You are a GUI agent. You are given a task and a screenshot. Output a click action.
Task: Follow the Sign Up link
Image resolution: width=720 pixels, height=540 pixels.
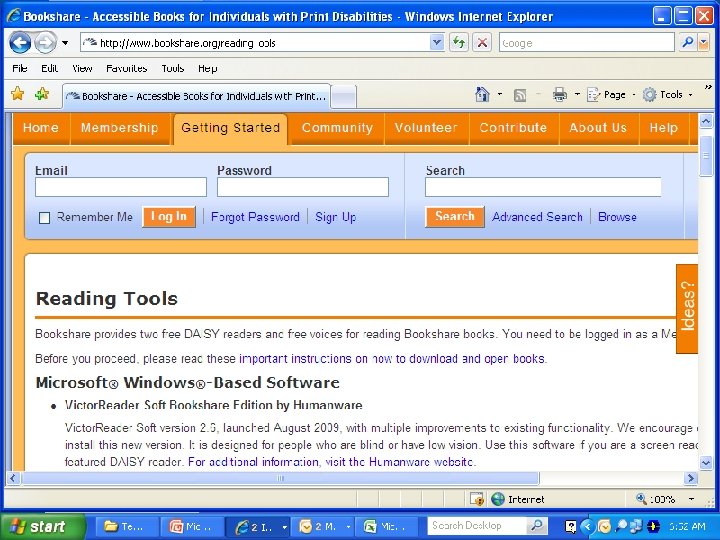(336, 217)
